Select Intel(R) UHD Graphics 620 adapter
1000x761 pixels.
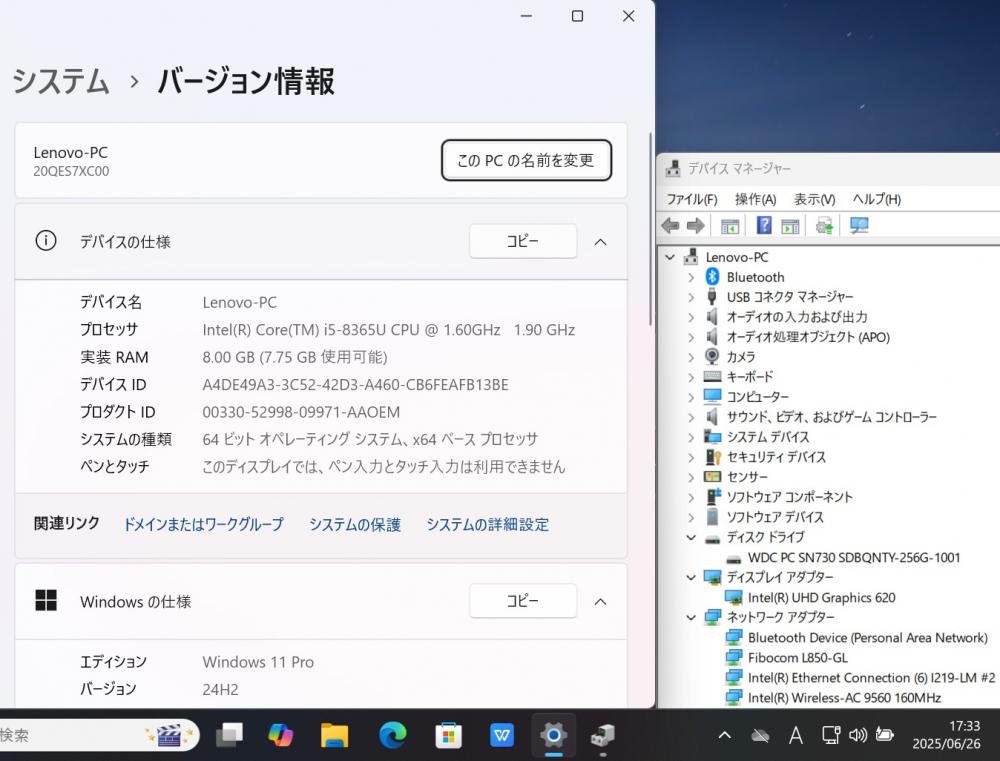pyautogui.click(x=821, y=598)
